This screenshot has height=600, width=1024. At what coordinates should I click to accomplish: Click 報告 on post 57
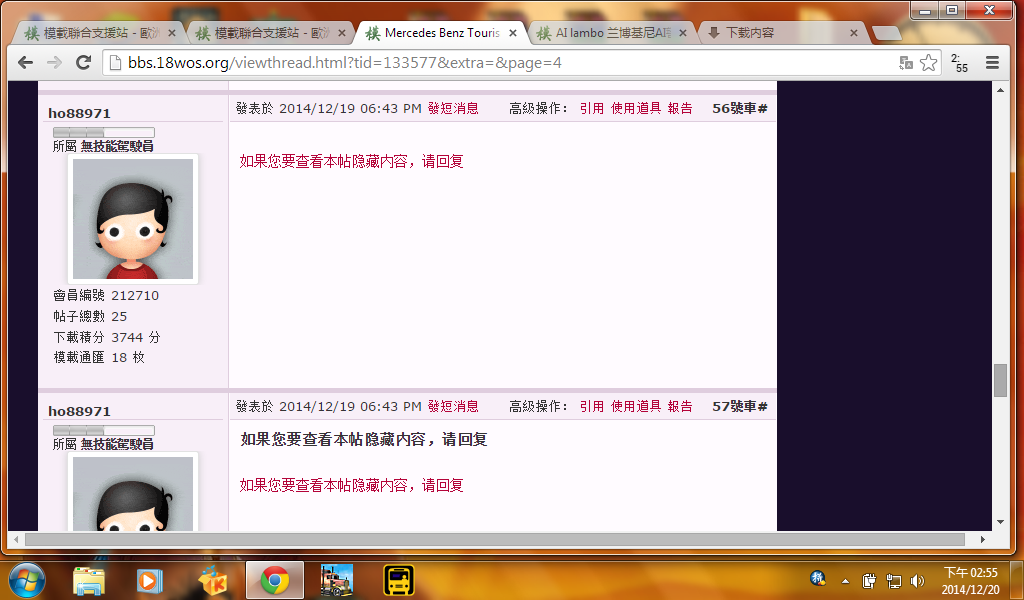point(680,406)
